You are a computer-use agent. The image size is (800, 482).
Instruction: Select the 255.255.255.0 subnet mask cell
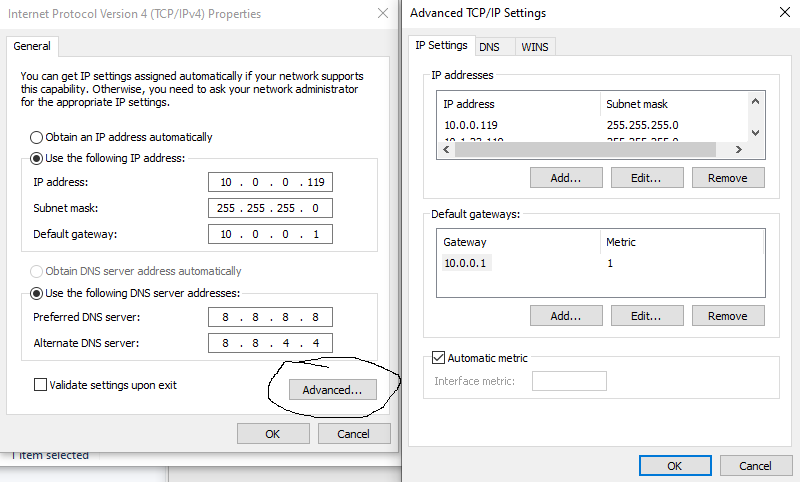(x=642, y=125)
